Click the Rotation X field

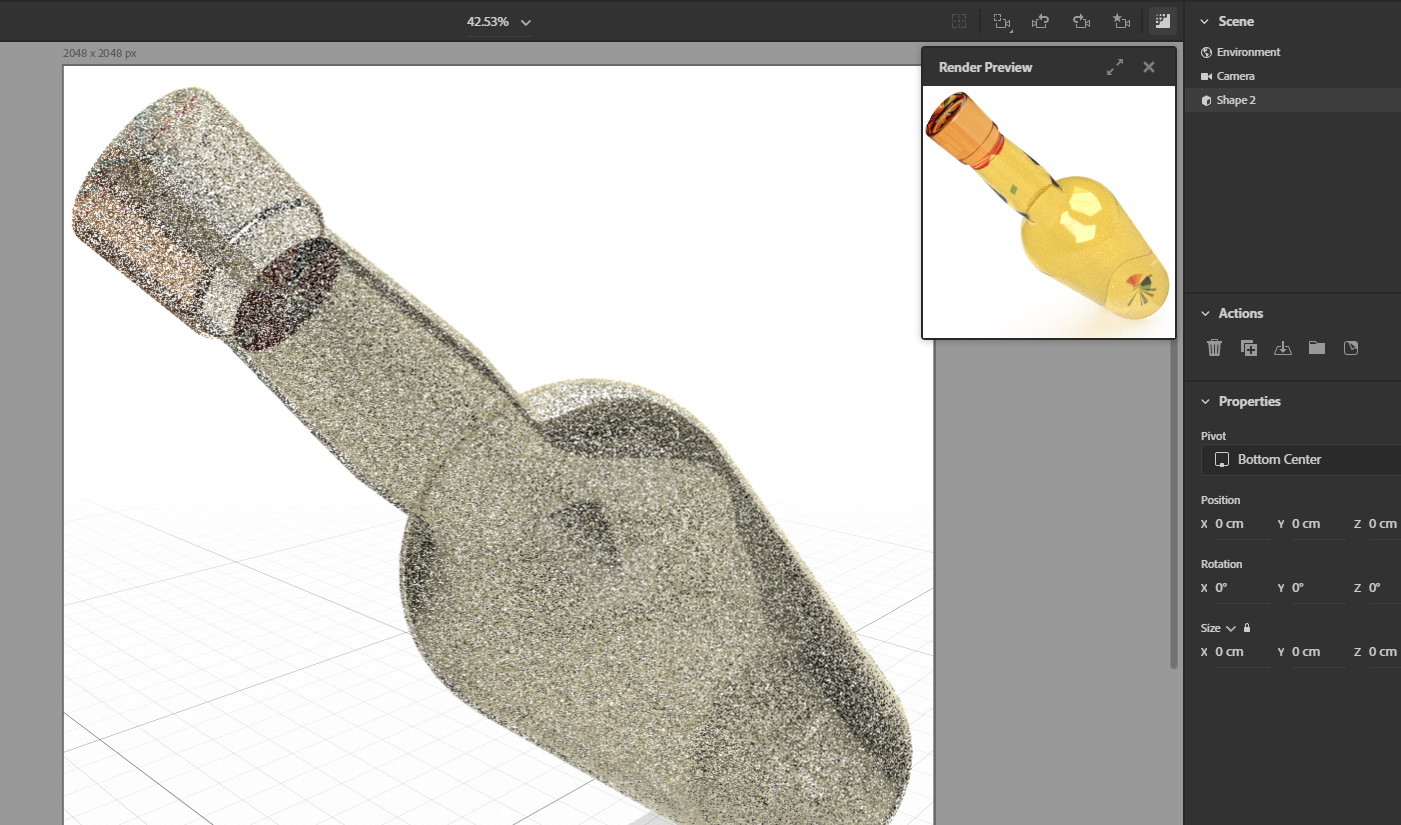pyautogui.click(x=1242, y=588)
